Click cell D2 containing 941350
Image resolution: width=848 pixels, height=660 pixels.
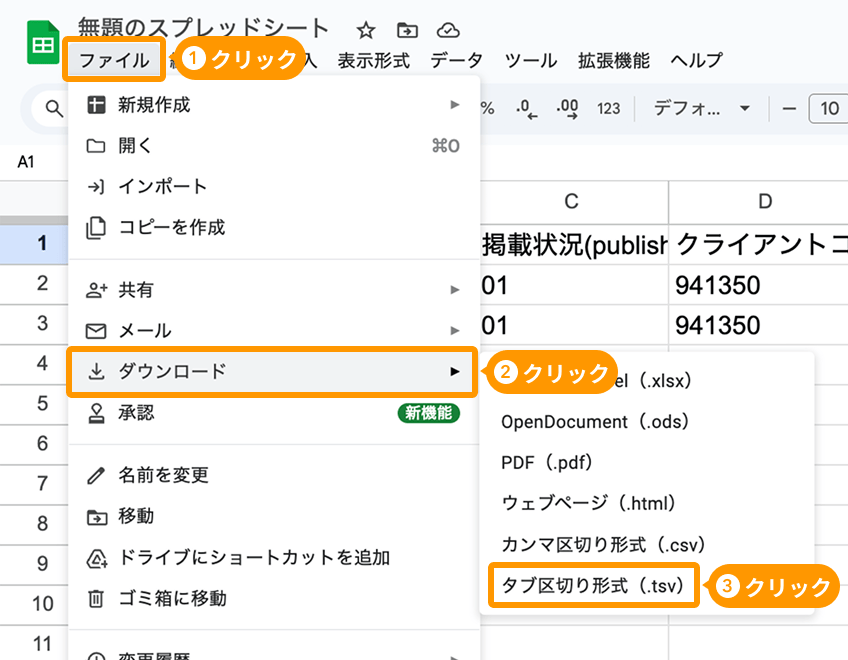pyautogui.click(x=759, y=285)
